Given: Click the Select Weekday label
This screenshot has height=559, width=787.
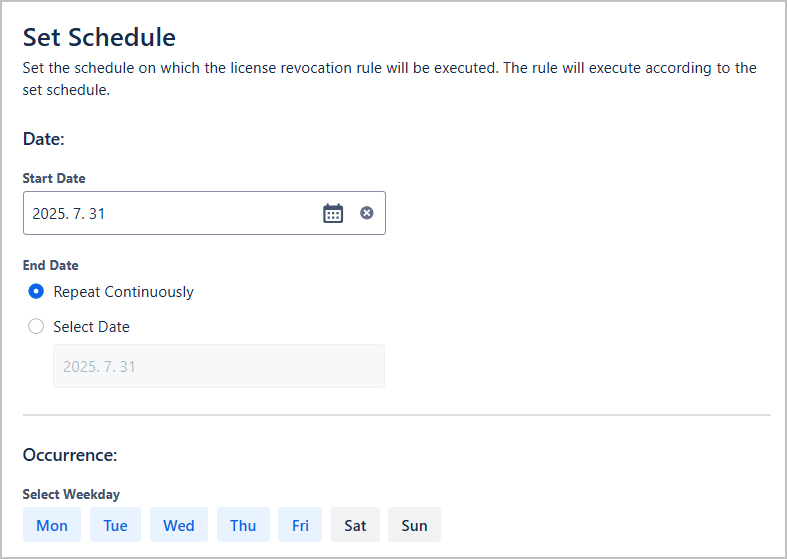Looking at the screenshot, I should 71,494.
